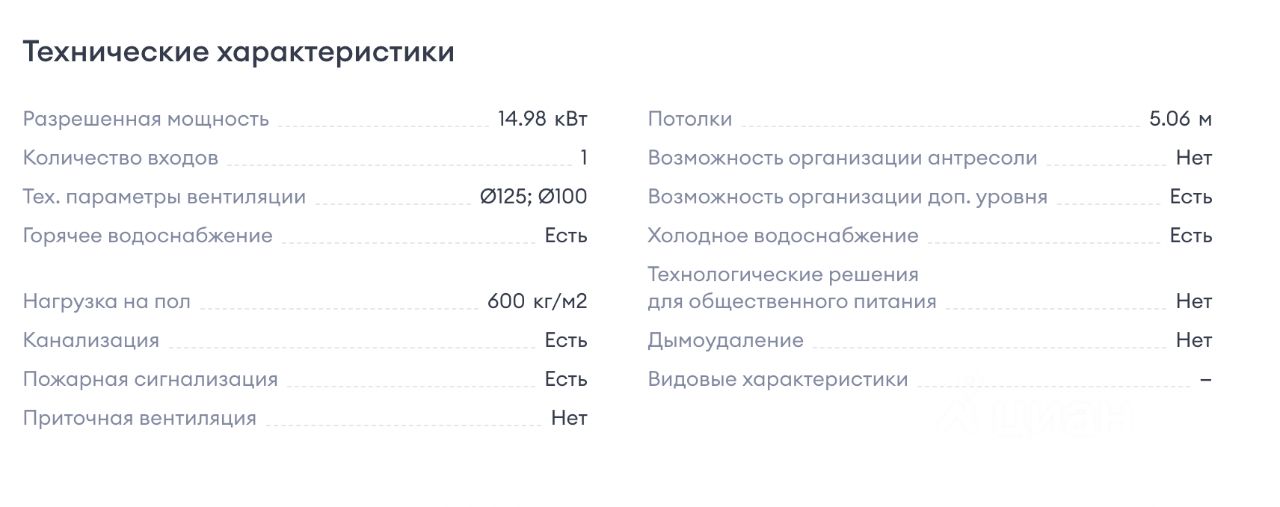Click the "Пожарная сигнализация" label
The height and width of the screenshot is (507, 1280).
150,379
